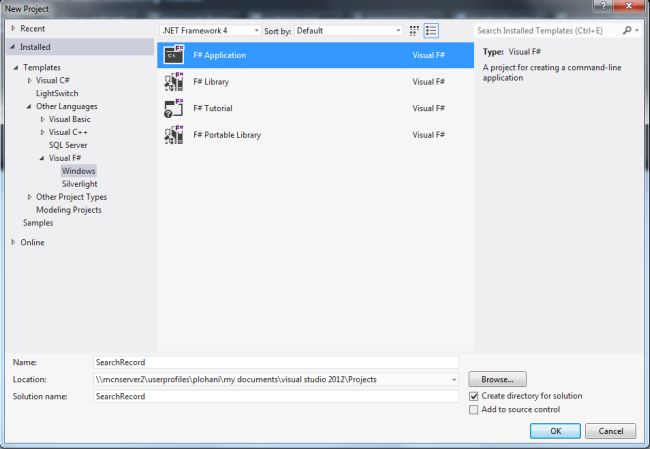Screen dimensions: 650x449
Task: Select SQL Server in the tree
Action: pyautogui.click(x=68, y=145)
